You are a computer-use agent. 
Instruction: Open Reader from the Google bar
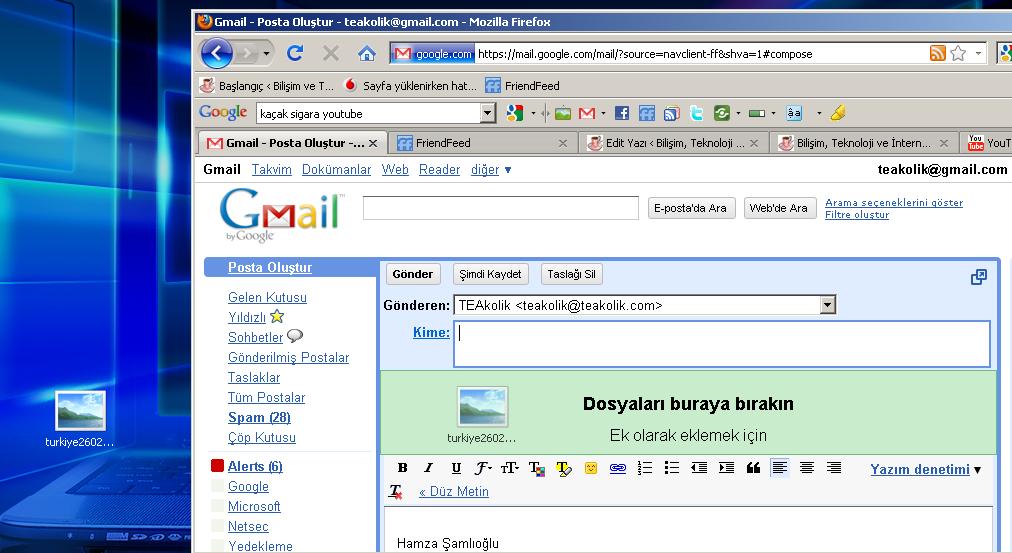point(440,170)
